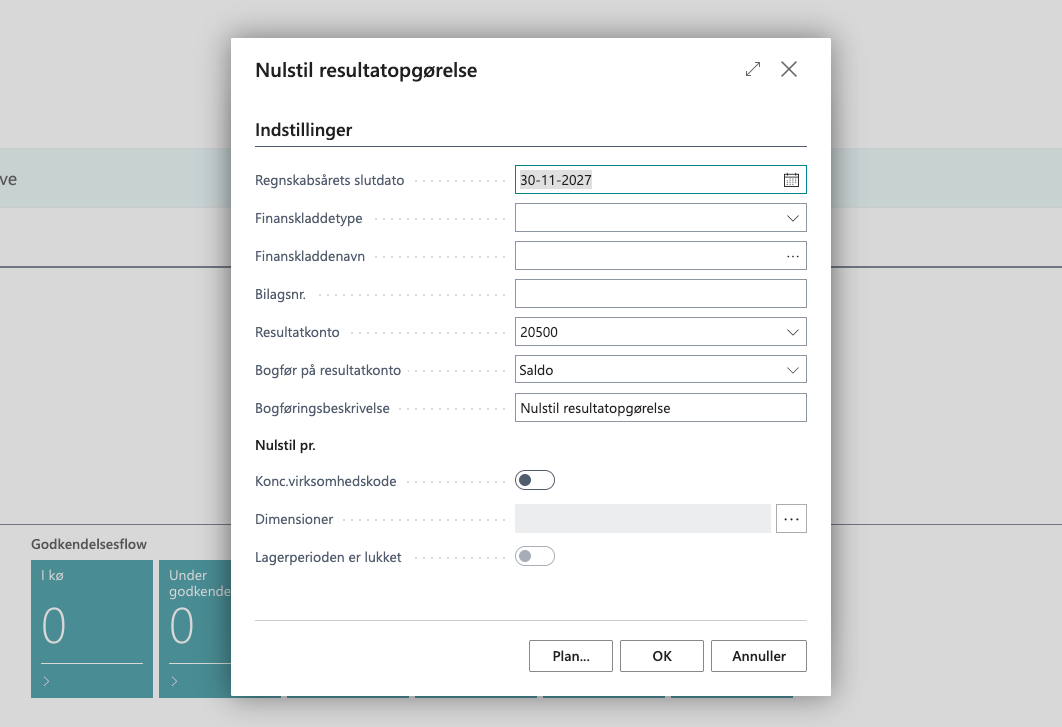Click the lookup ellipsis in Finanskladdenavn
1062x727 pixels.
tap(792, 256)
